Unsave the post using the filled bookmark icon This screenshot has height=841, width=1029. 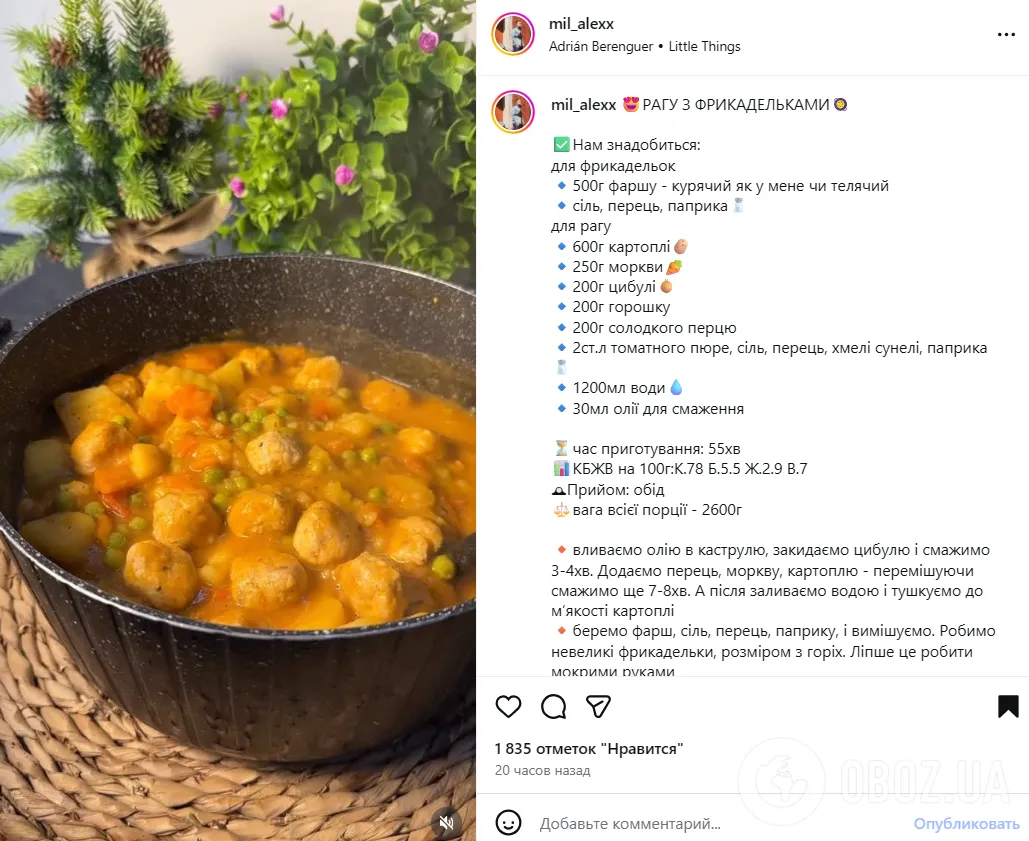[x=1006, y=707]
